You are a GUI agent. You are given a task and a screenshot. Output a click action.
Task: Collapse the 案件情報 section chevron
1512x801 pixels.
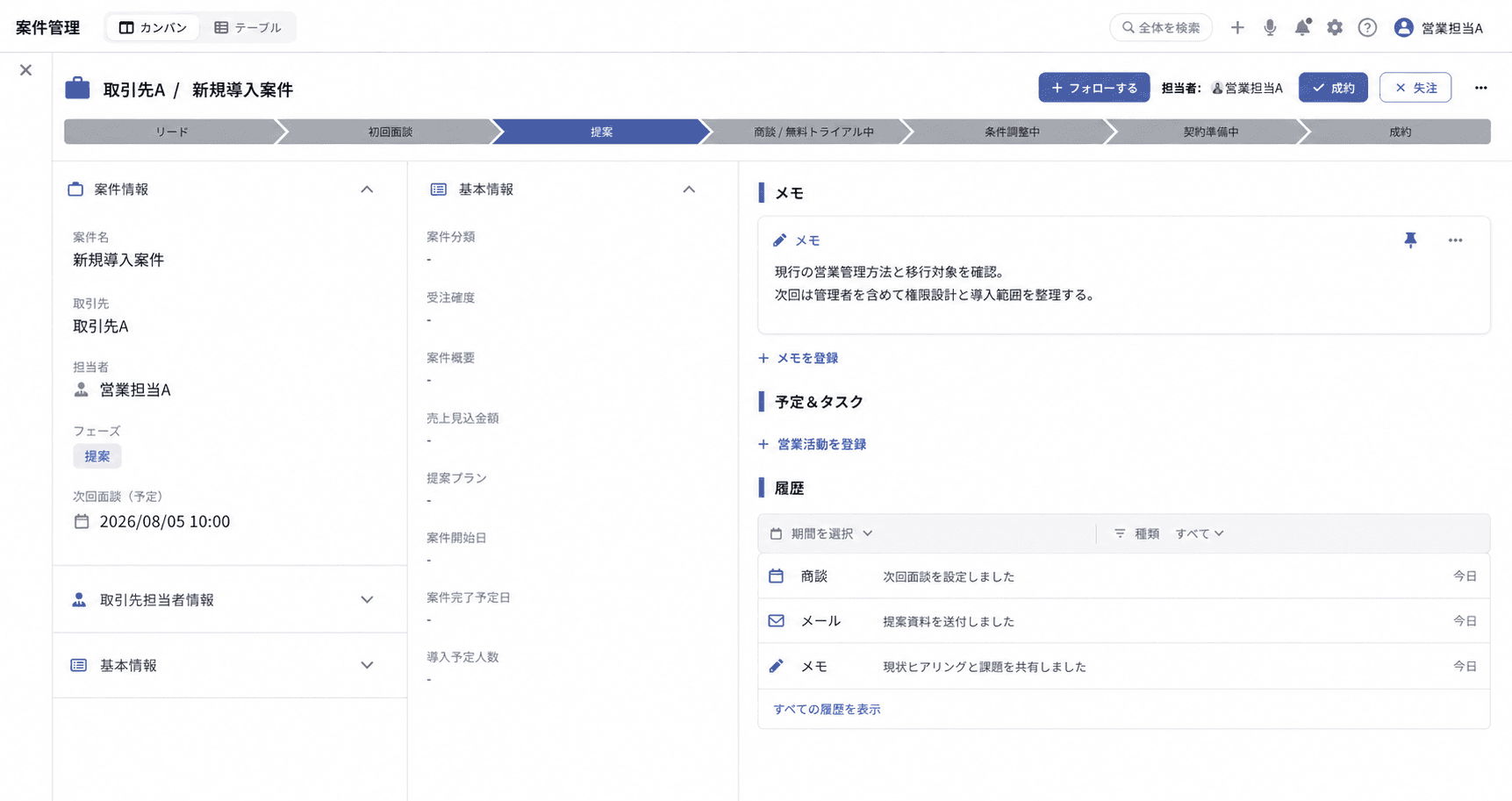[x=367, y=190]
